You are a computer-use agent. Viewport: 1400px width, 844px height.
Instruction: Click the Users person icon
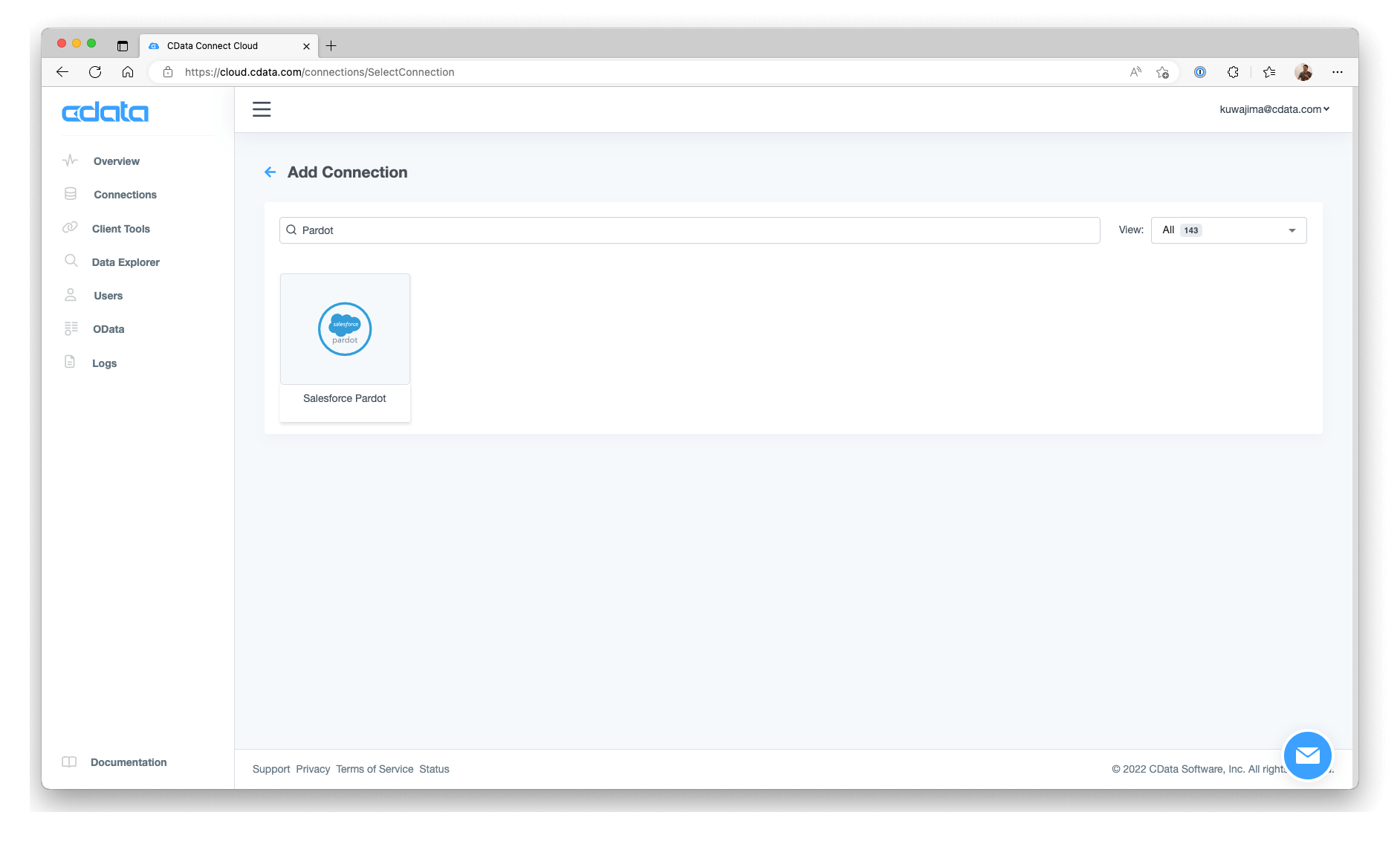point(71,295)
